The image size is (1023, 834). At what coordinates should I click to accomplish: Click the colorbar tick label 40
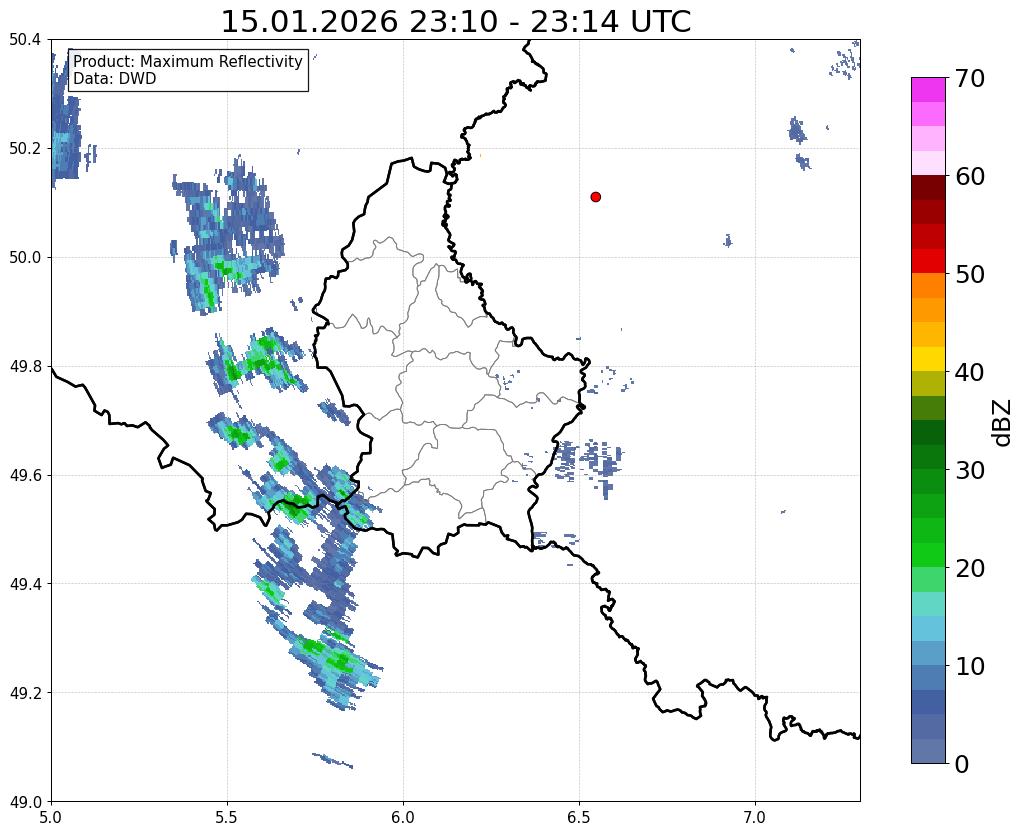pyautogui.click(x=969, y=372)
